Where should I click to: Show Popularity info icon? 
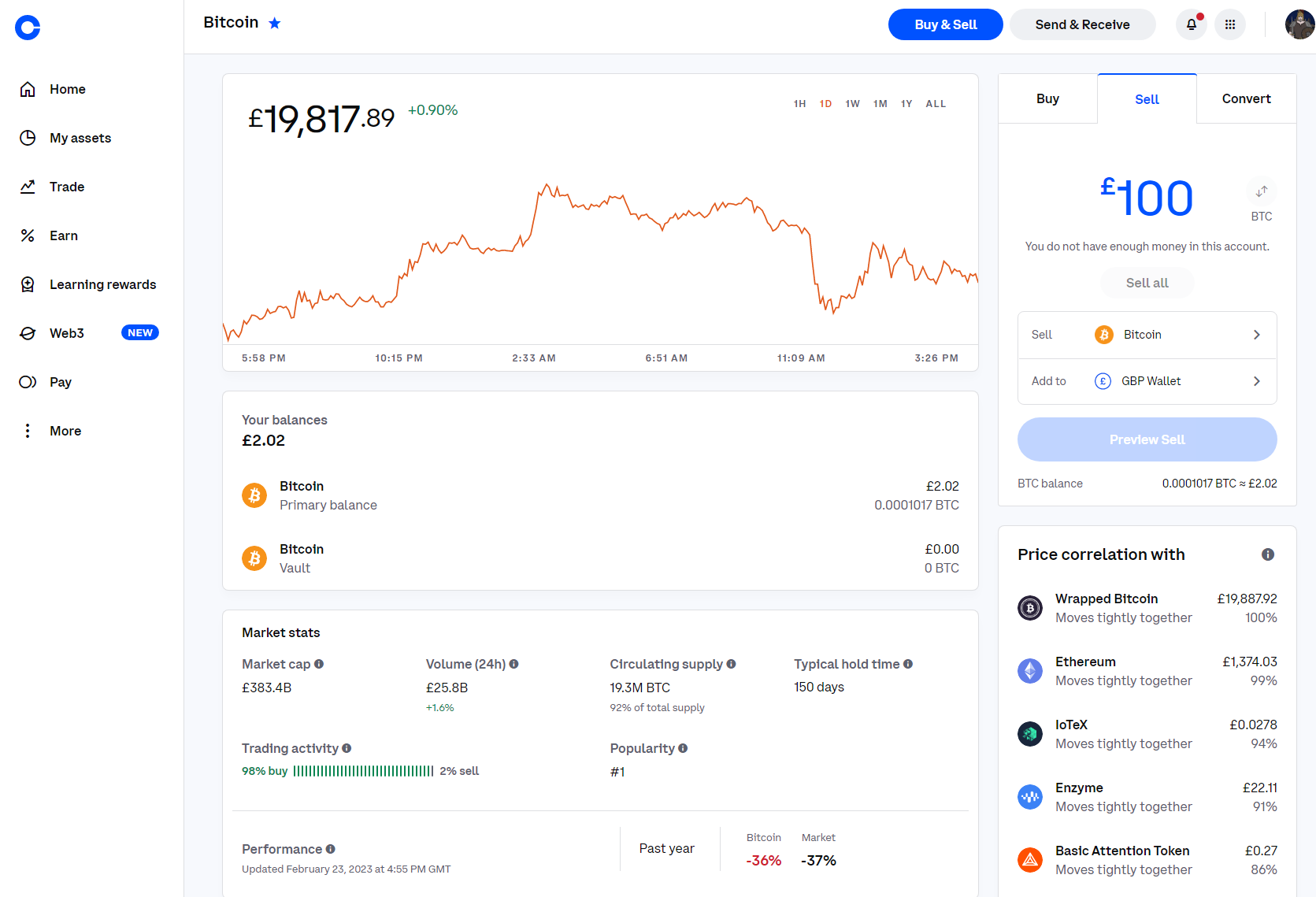tap(683, 748)
